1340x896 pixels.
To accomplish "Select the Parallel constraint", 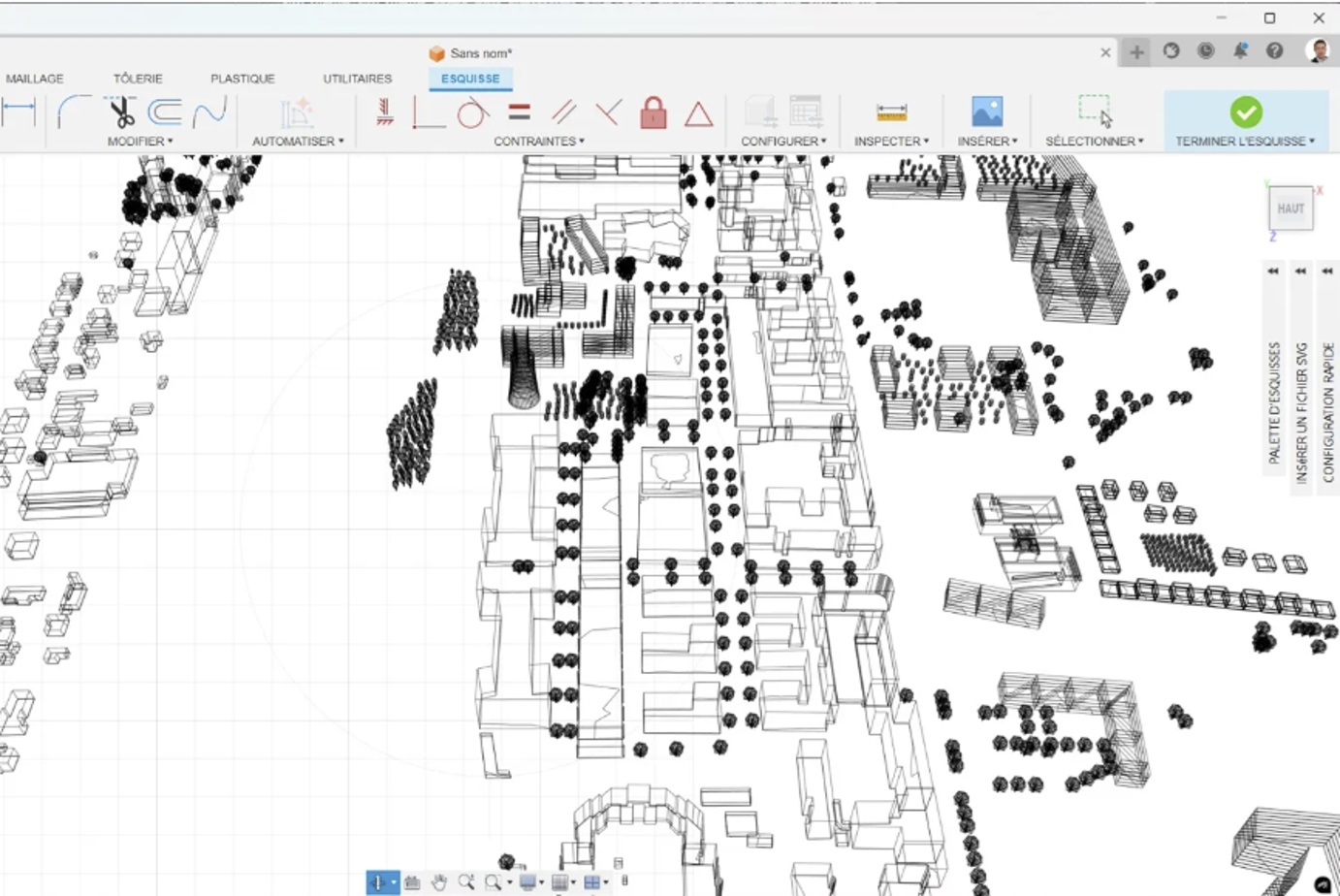I will coord(562,112).
